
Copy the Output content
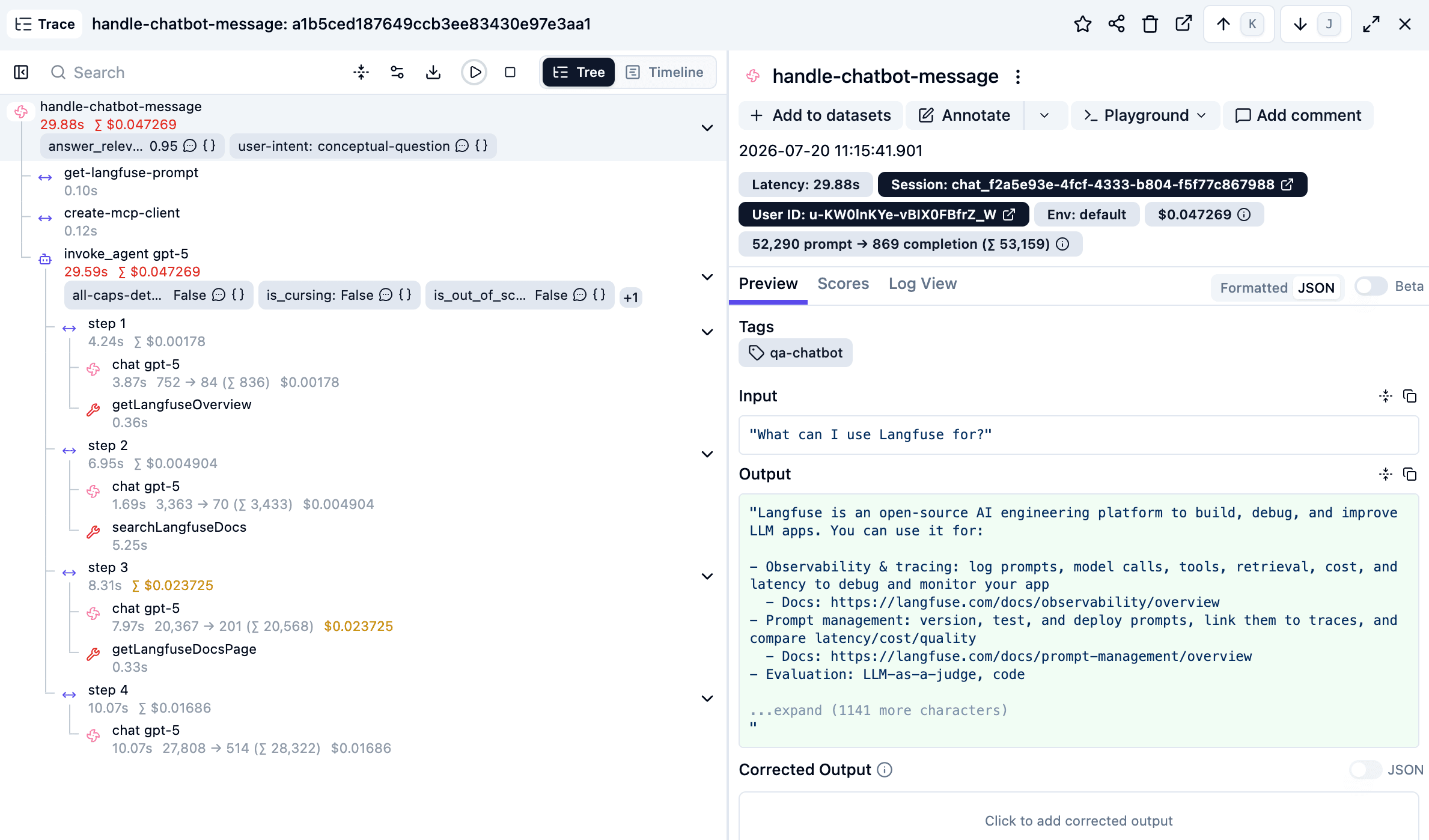click(1410, 474)
